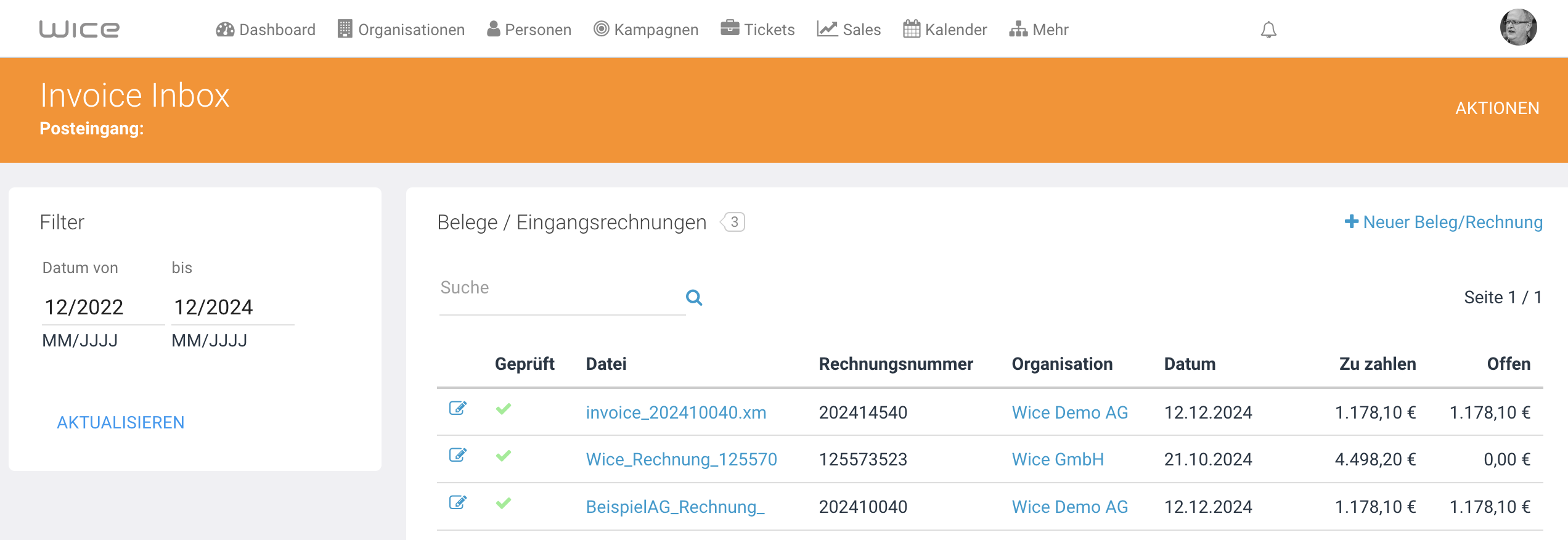The width and height of the screenshot is (1568, 540).
Task: Click Neuer Beleg/Rechnung link
Action: [x=1443, y=222]
